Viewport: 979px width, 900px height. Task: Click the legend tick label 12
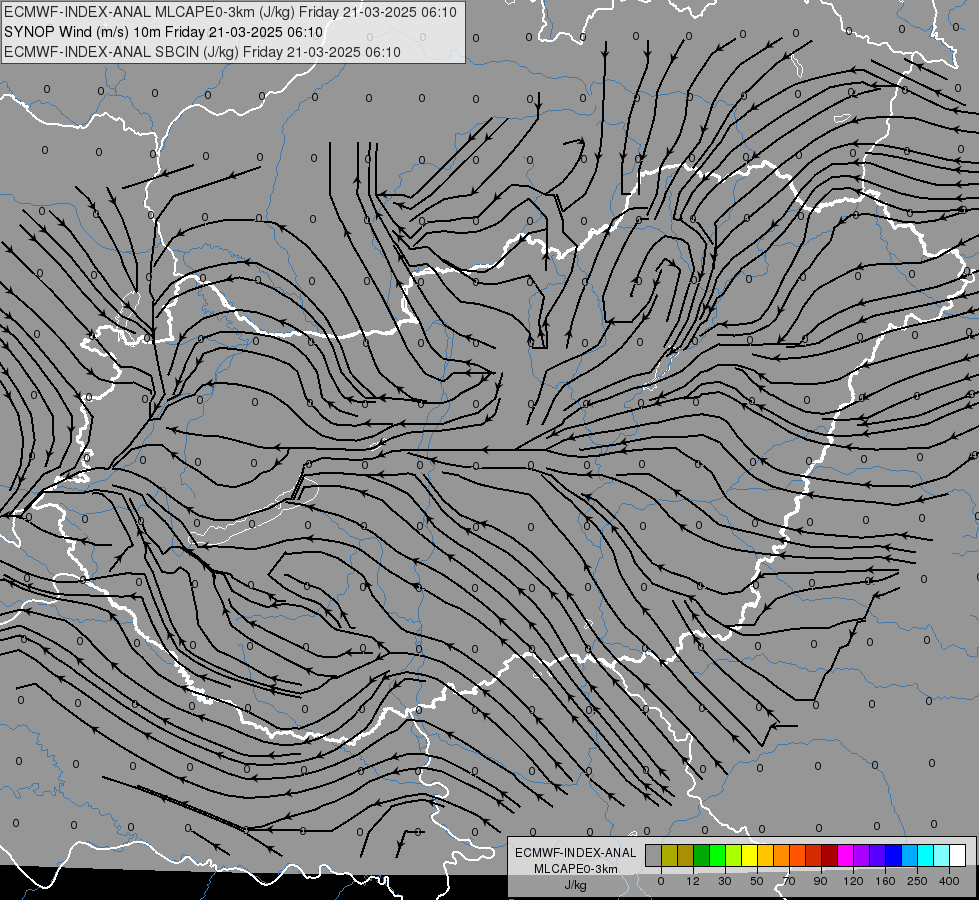pos(693,881)
